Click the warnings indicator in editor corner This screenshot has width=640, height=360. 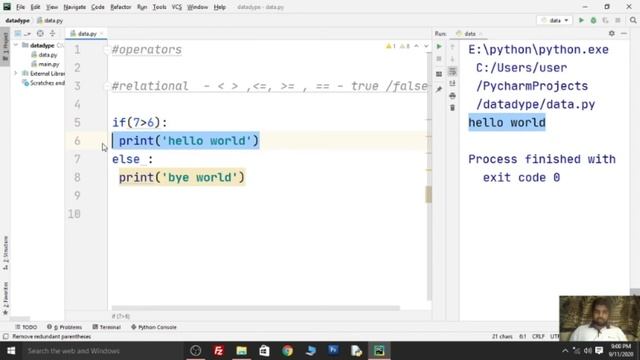398,46
